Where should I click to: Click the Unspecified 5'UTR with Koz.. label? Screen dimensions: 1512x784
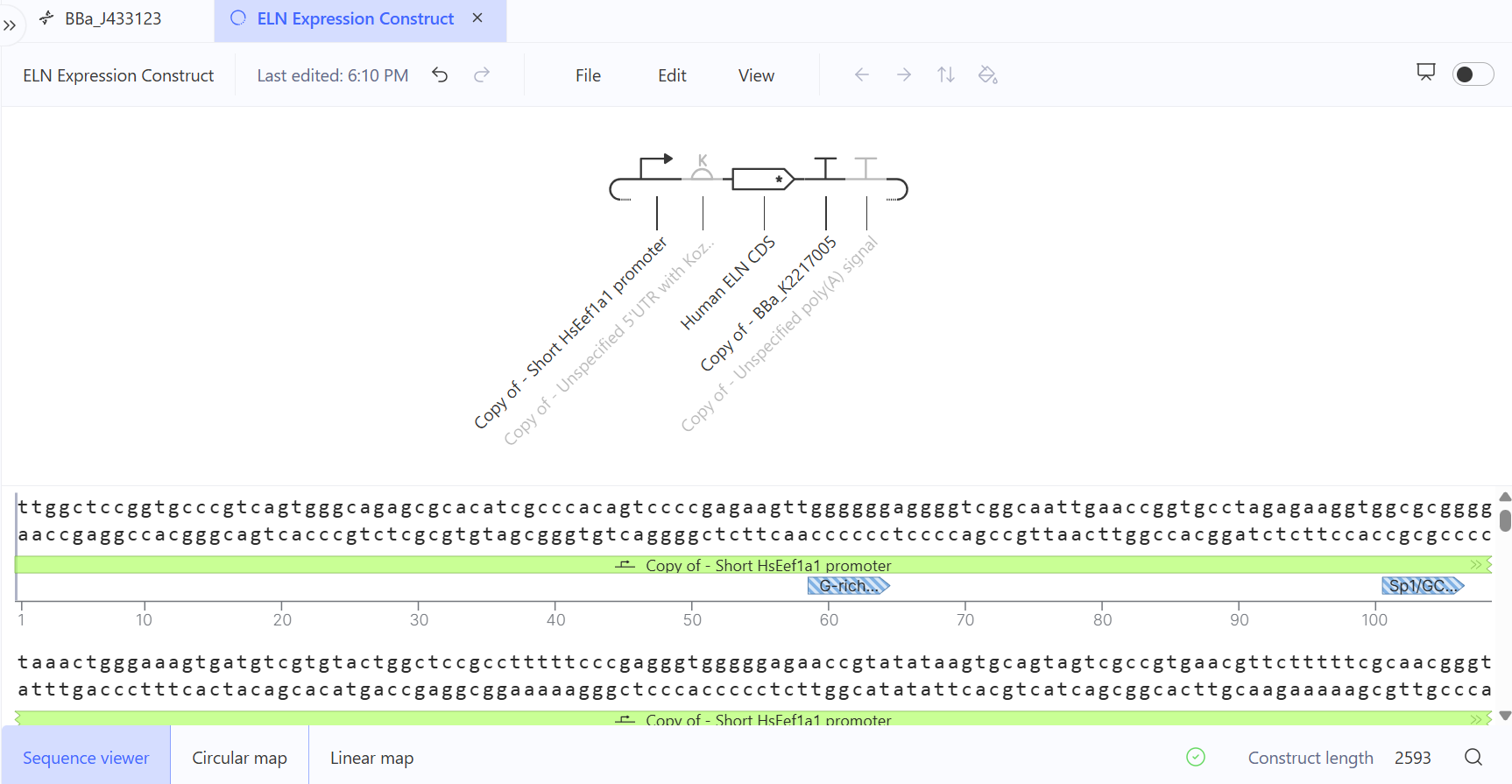(x=609, y=342)
